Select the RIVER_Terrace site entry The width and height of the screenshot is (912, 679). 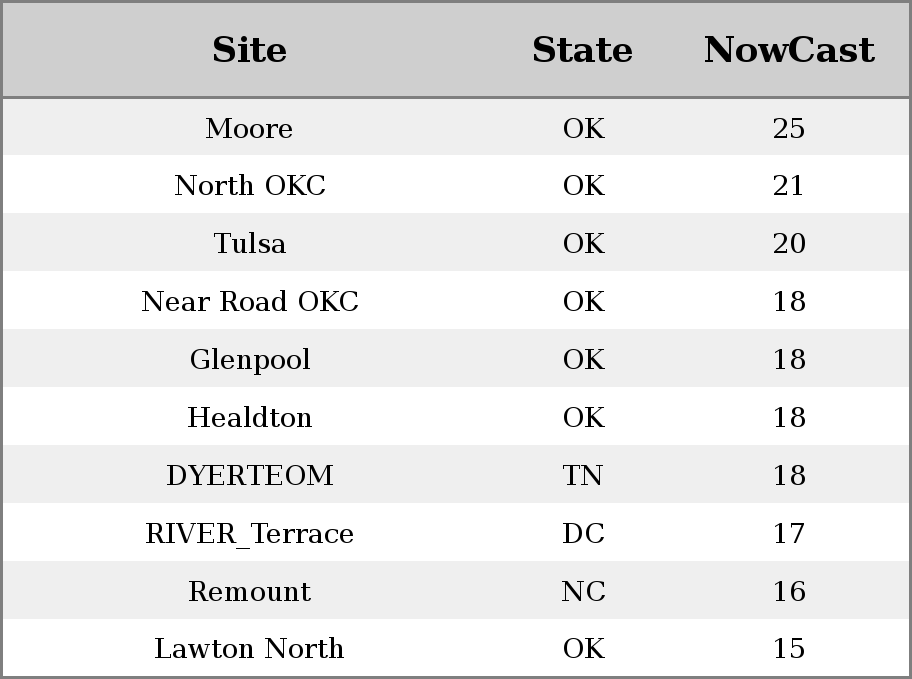pos(250,534)
